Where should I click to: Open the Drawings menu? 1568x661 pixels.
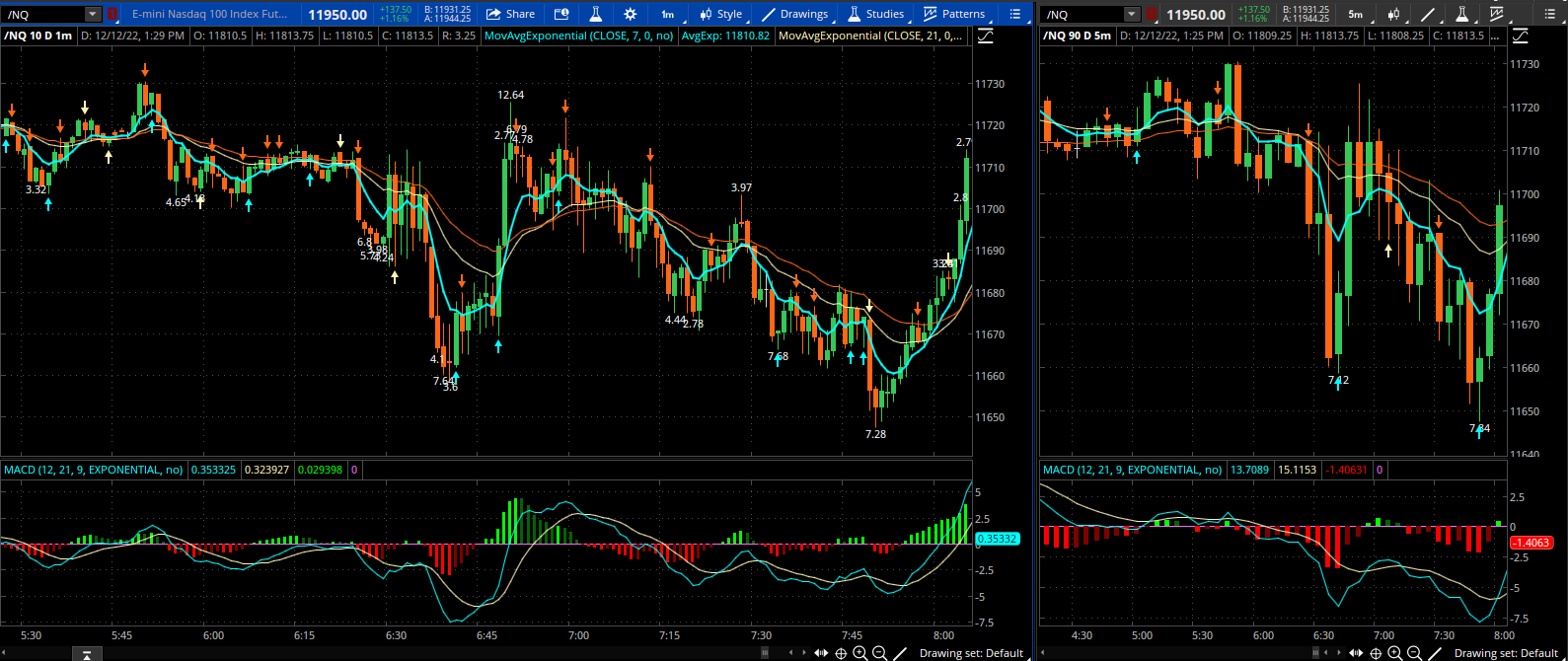[794, 14]
